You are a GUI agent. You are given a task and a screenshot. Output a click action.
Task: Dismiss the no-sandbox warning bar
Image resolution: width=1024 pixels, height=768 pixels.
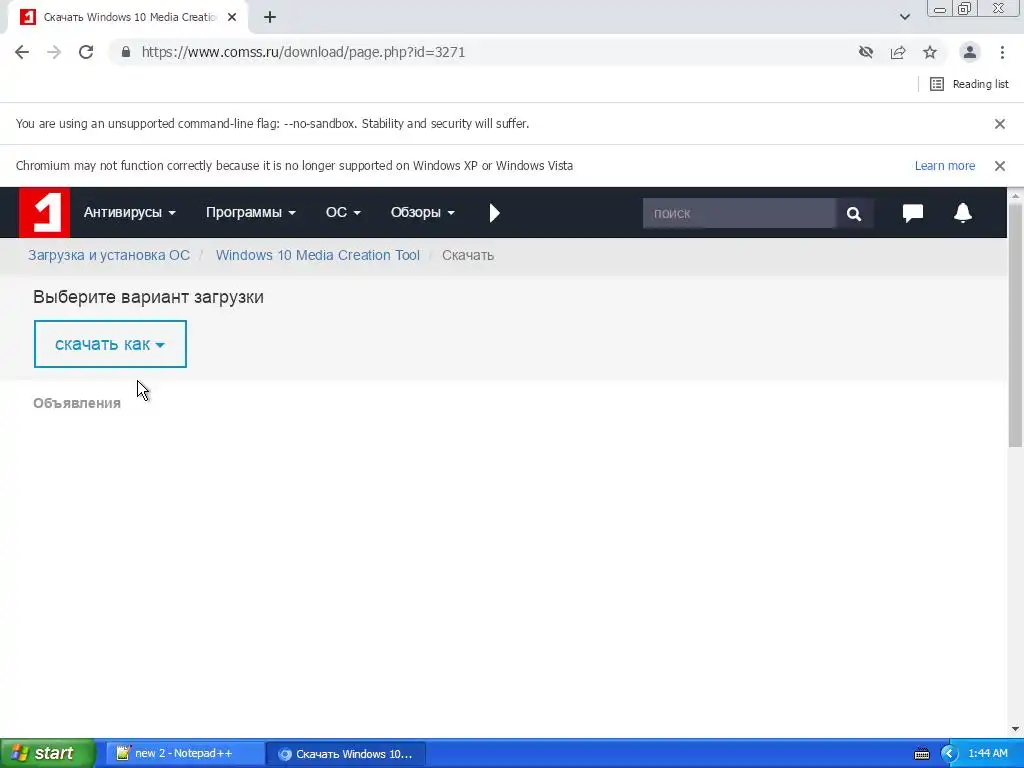(1000, 123)
